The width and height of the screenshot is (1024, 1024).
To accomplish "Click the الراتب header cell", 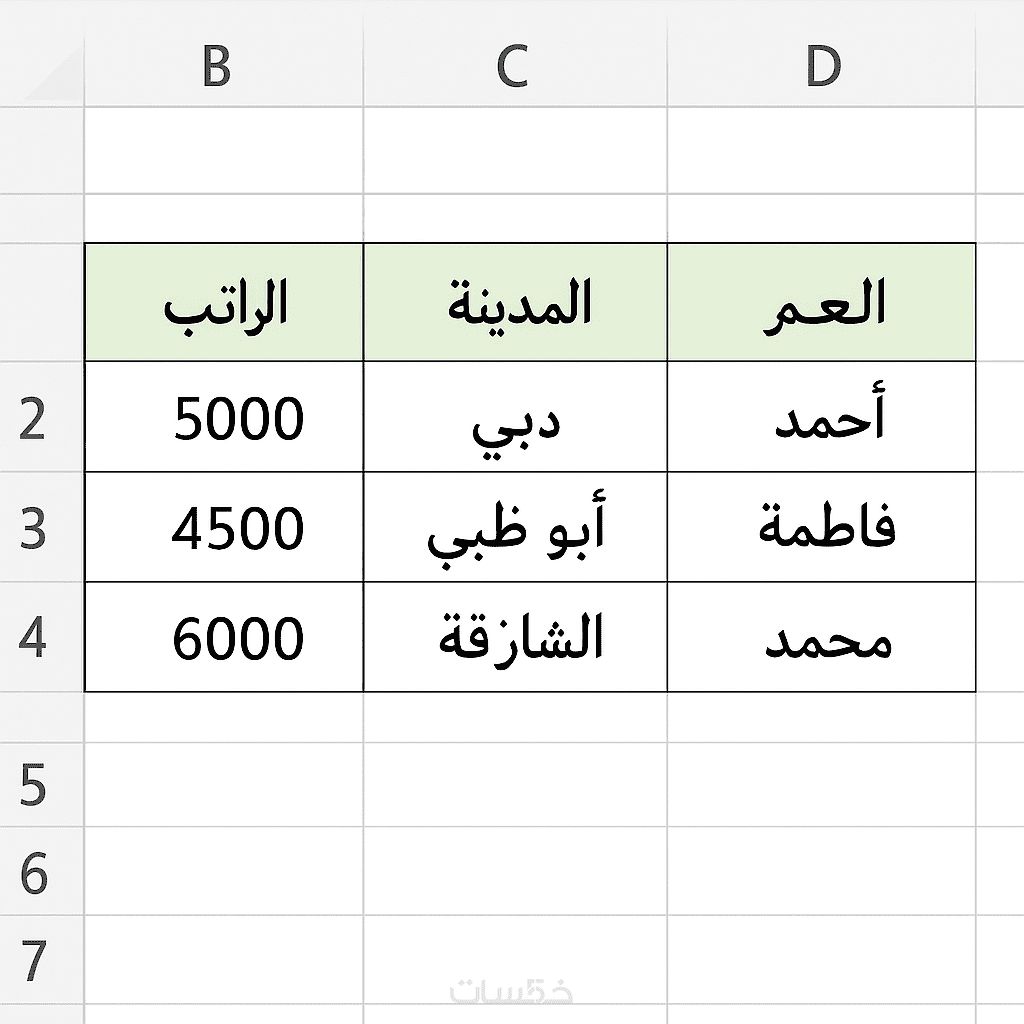I will pos(224,302).
